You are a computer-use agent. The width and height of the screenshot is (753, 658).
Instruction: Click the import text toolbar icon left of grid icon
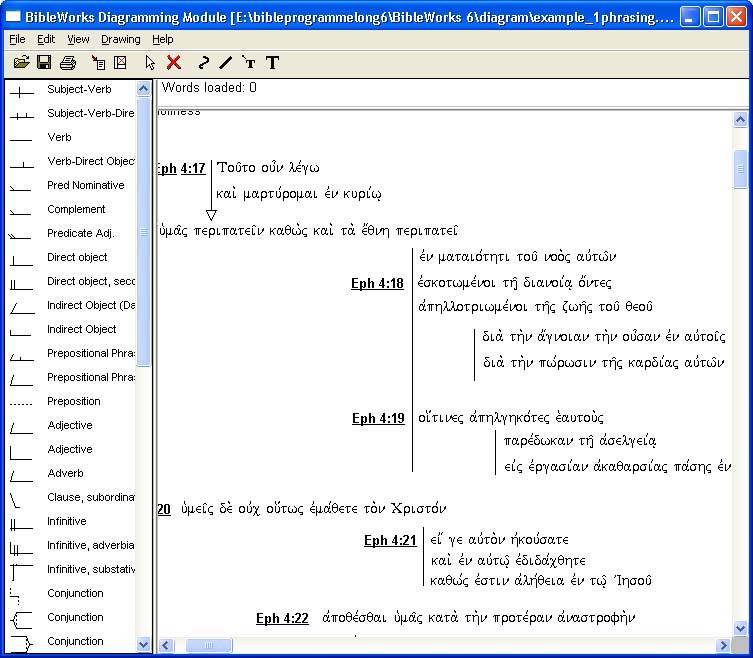98,62
